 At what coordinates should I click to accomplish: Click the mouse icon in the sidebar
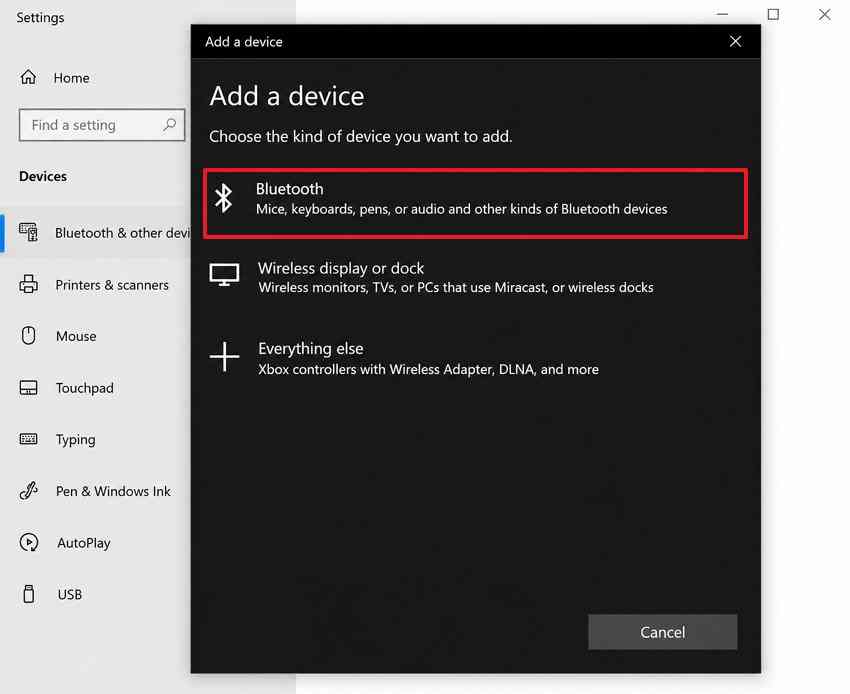coord(29,336)
